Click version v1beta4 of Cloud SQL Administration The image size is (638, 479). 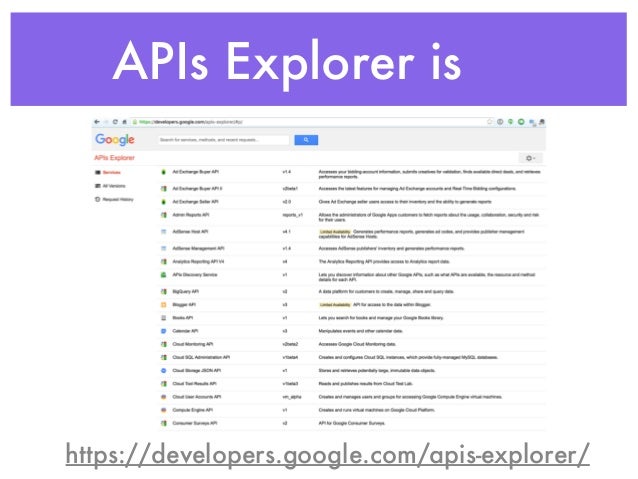coord(290,357)
